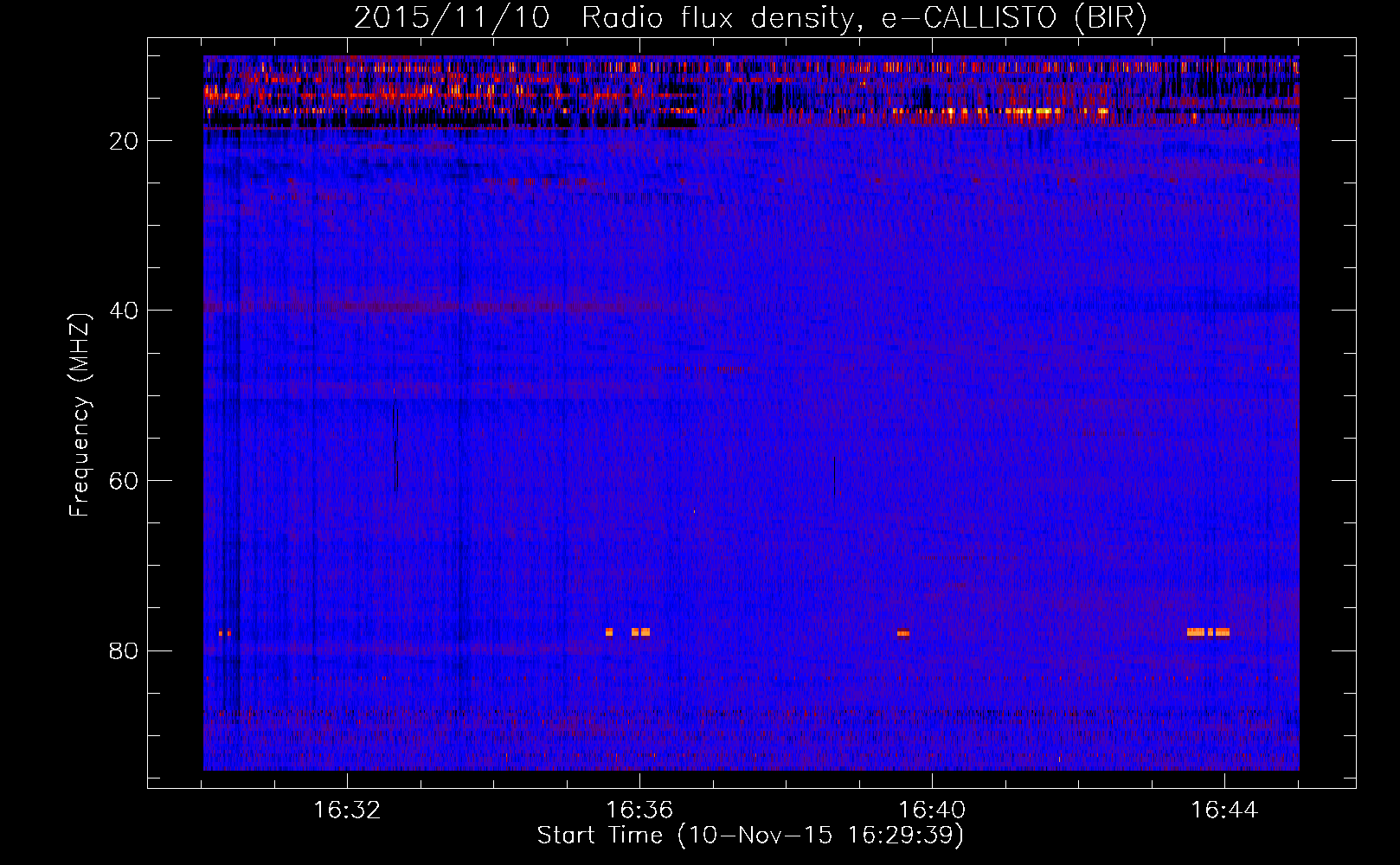Click the 16:32 time tick label
The width and height of the screenshot is (1400, 865).
(347, 811)
